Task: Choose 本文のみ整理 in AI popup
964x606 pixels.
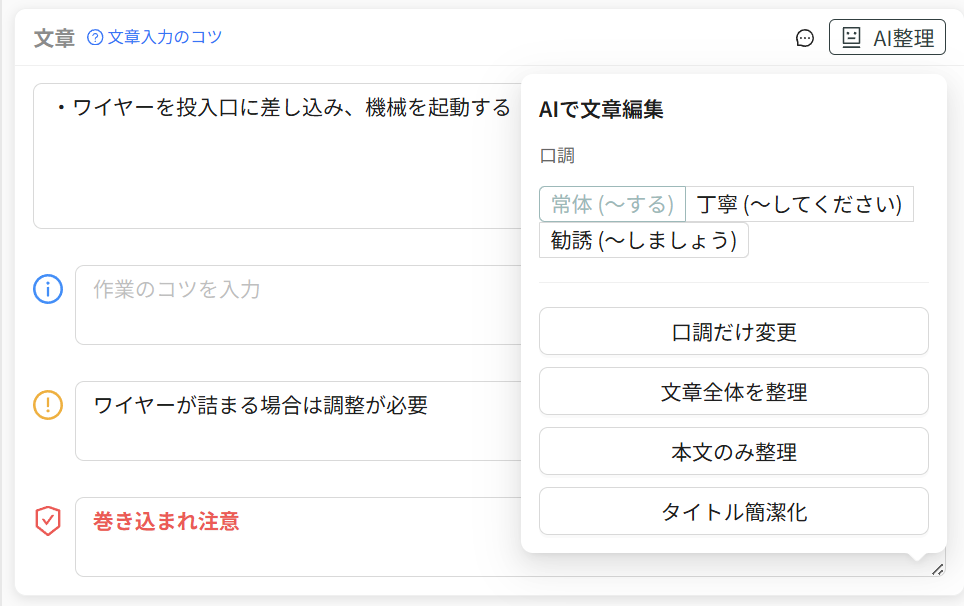Action: tap(733, 451)
